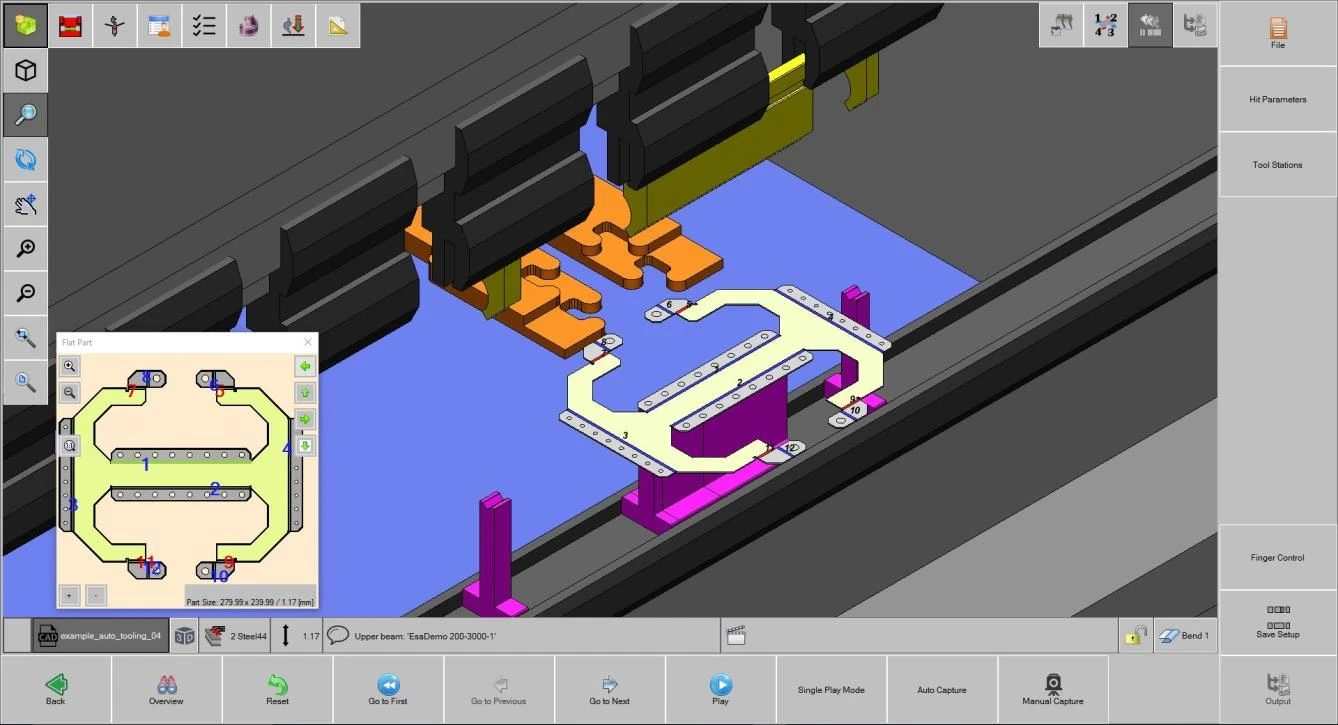Click the wireframe cube view icon
Screen dimensions: 1338x725
pyautogui.click(x=25, y=70)
